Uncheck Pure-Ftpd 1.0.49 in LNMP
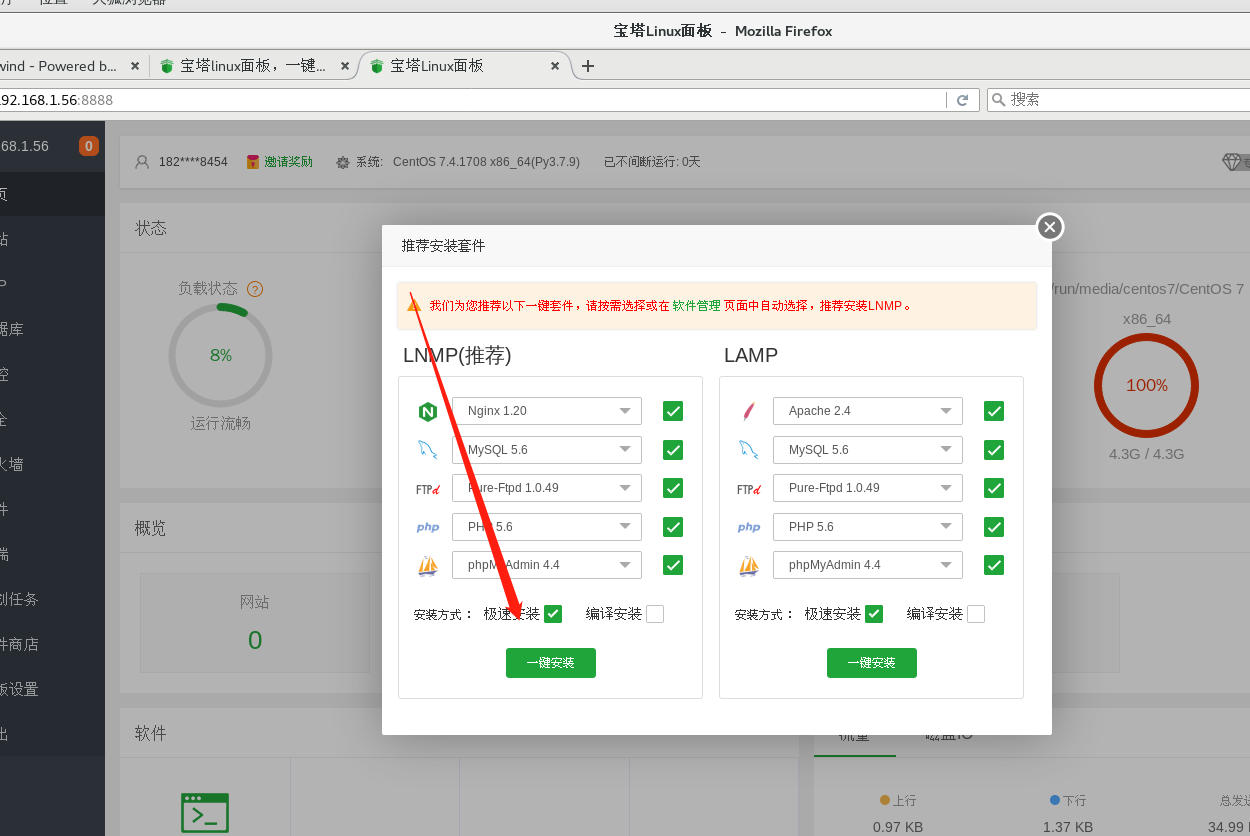1250x836 pixels. tap(673, 488)
